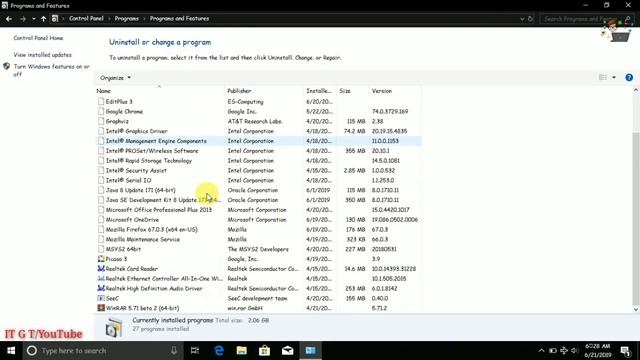Viewport: 640px width, 360px height.
Task: Sort by the Publisher column header
Action: [x=264, y=91]
